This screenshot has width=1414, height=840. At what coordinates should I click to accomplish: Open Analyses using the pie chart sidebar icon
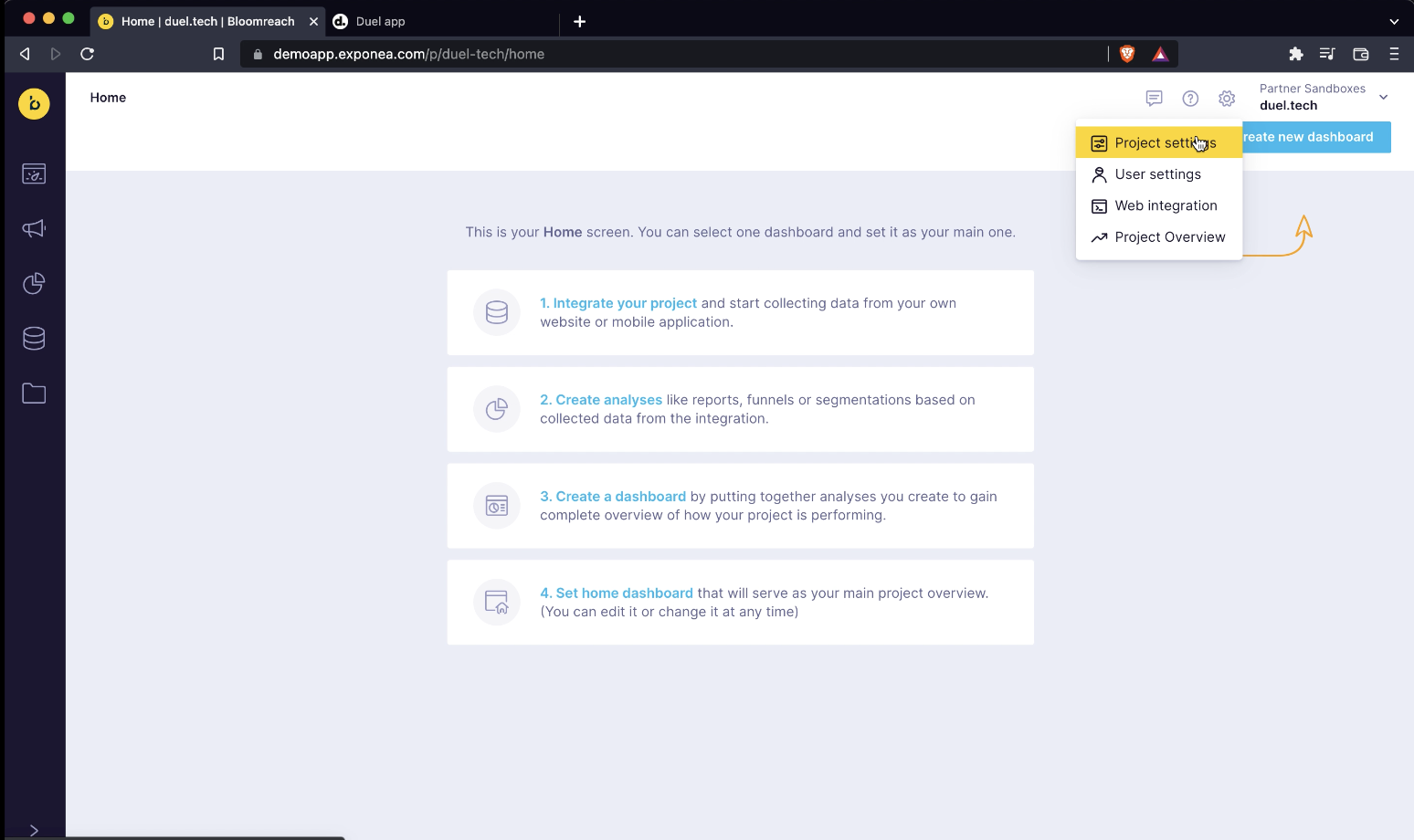pyautogui.click(x=34, y=283)
